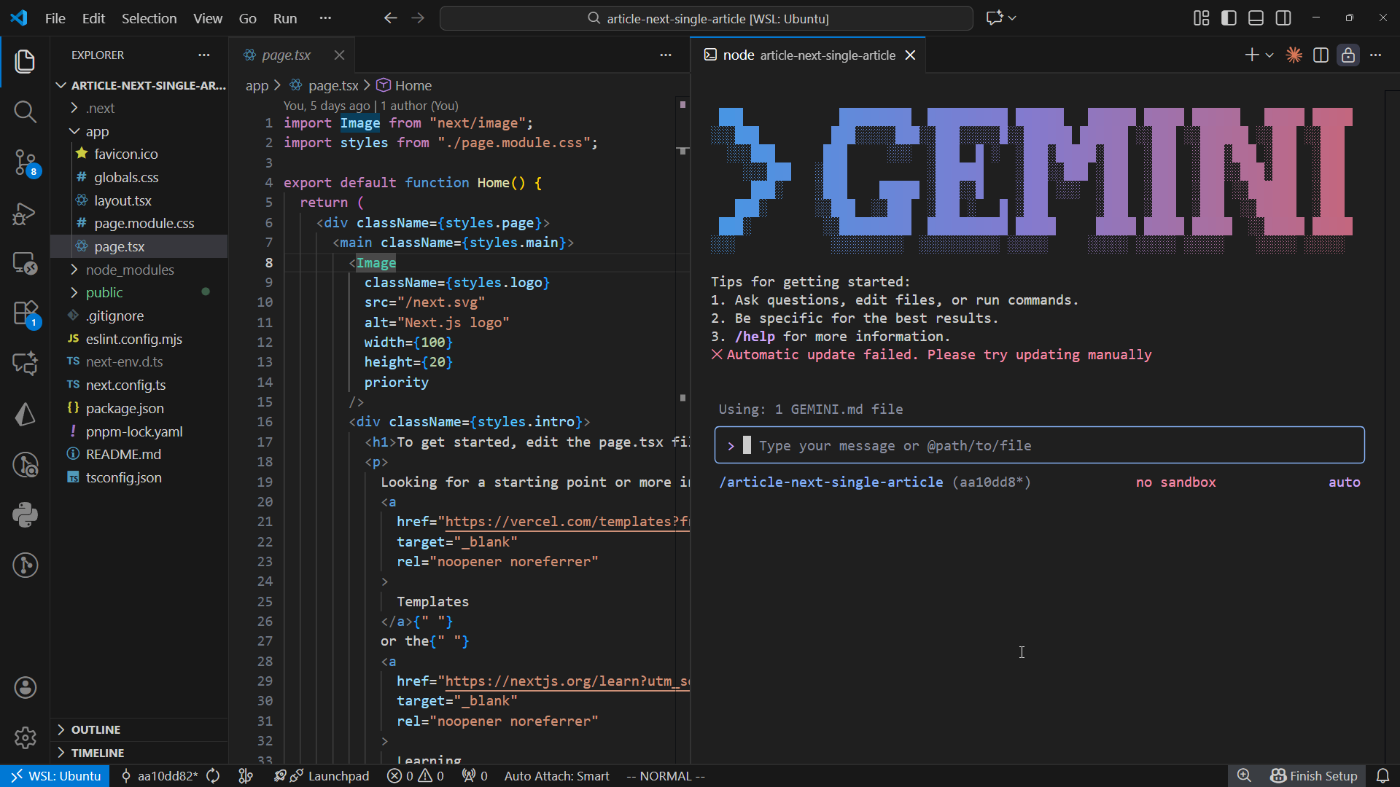This screenshot has height=787, width=1400.
Task: Open Extensions view in activity bar
Action: click(x=25, y=314)
